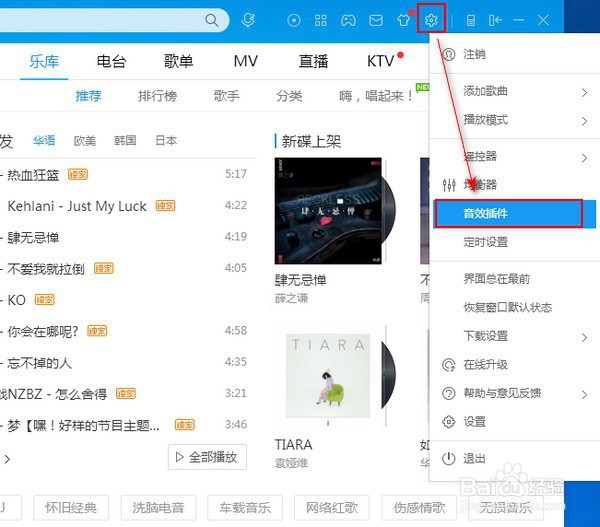The height and width of the screenshot is (527, 600).
Task: Filter new songs by 欧美
Action: [85, 141]
